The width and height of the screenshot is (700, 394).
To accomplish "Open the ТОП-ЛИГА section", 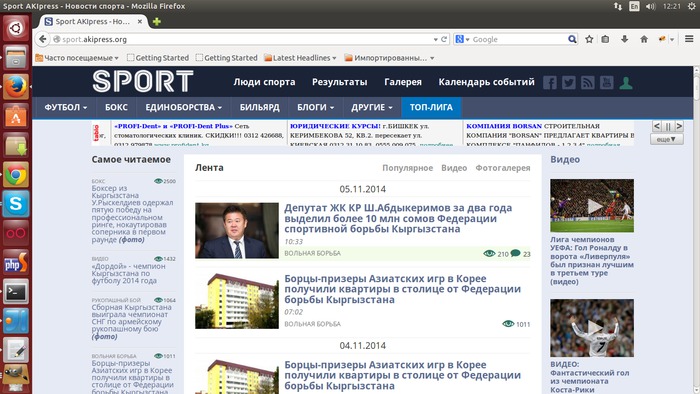I will [431, 108].
